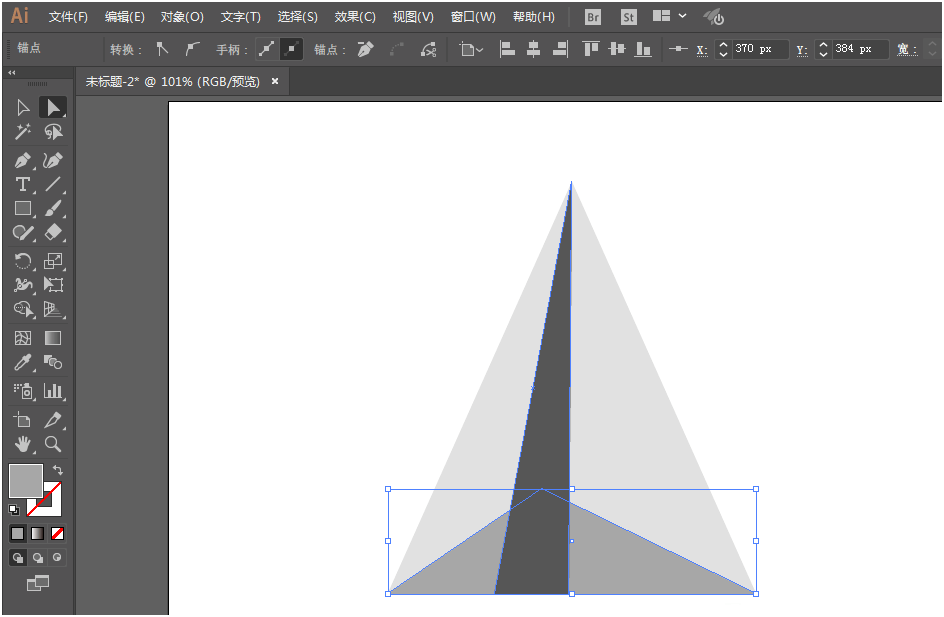Collapse the tools panel double arrows
The height and width of the screenshot is (617, 944).
pos(11,72)
